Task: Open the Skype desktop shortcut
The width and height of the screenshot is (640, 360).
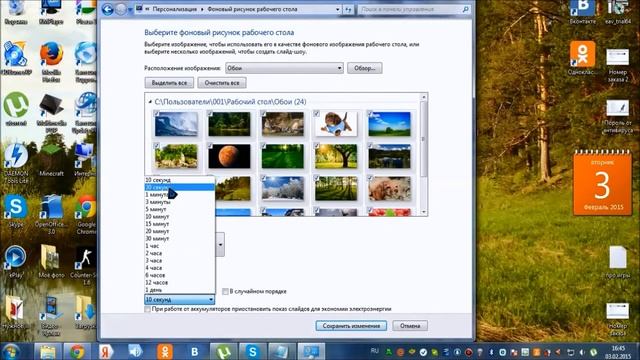Action: click(16, 211)
